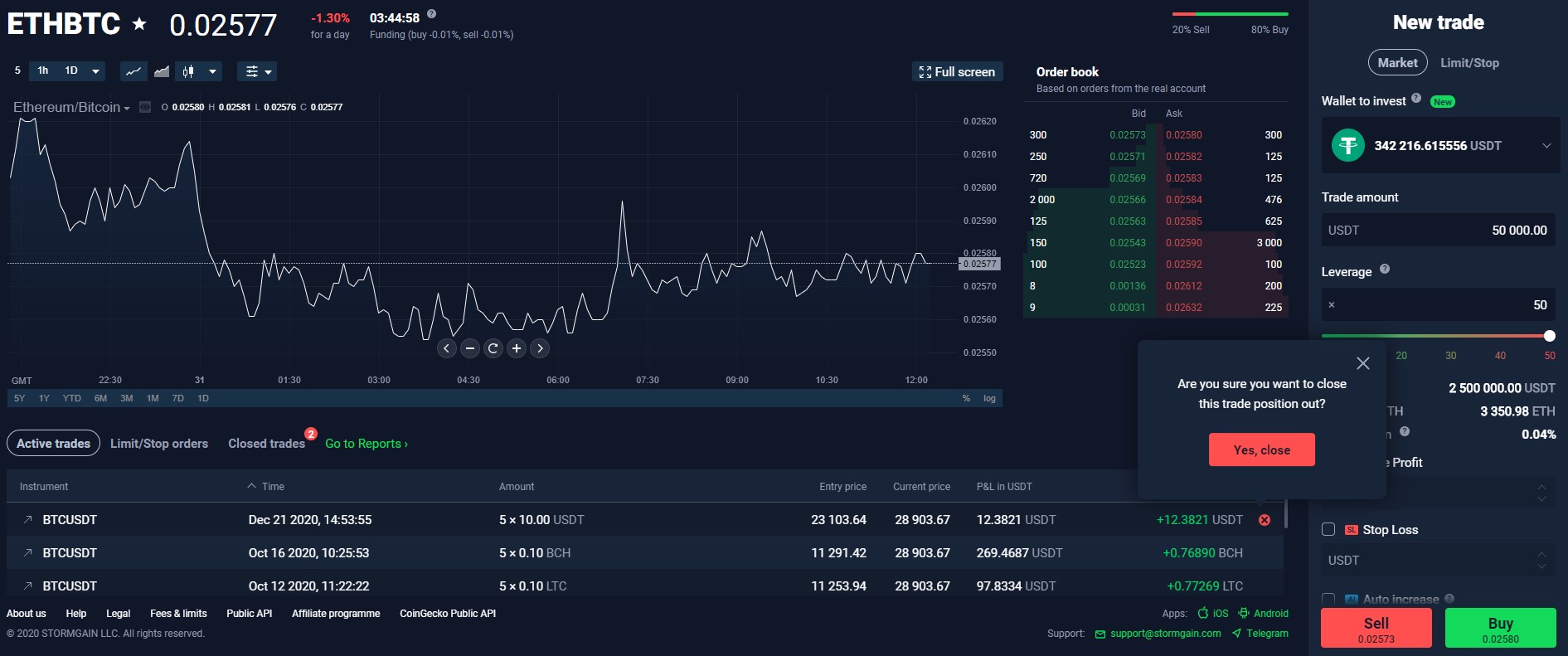Toggle percent scale on chart
Image resolution: width=1568 pixels, height=656 pixels.
966,399
